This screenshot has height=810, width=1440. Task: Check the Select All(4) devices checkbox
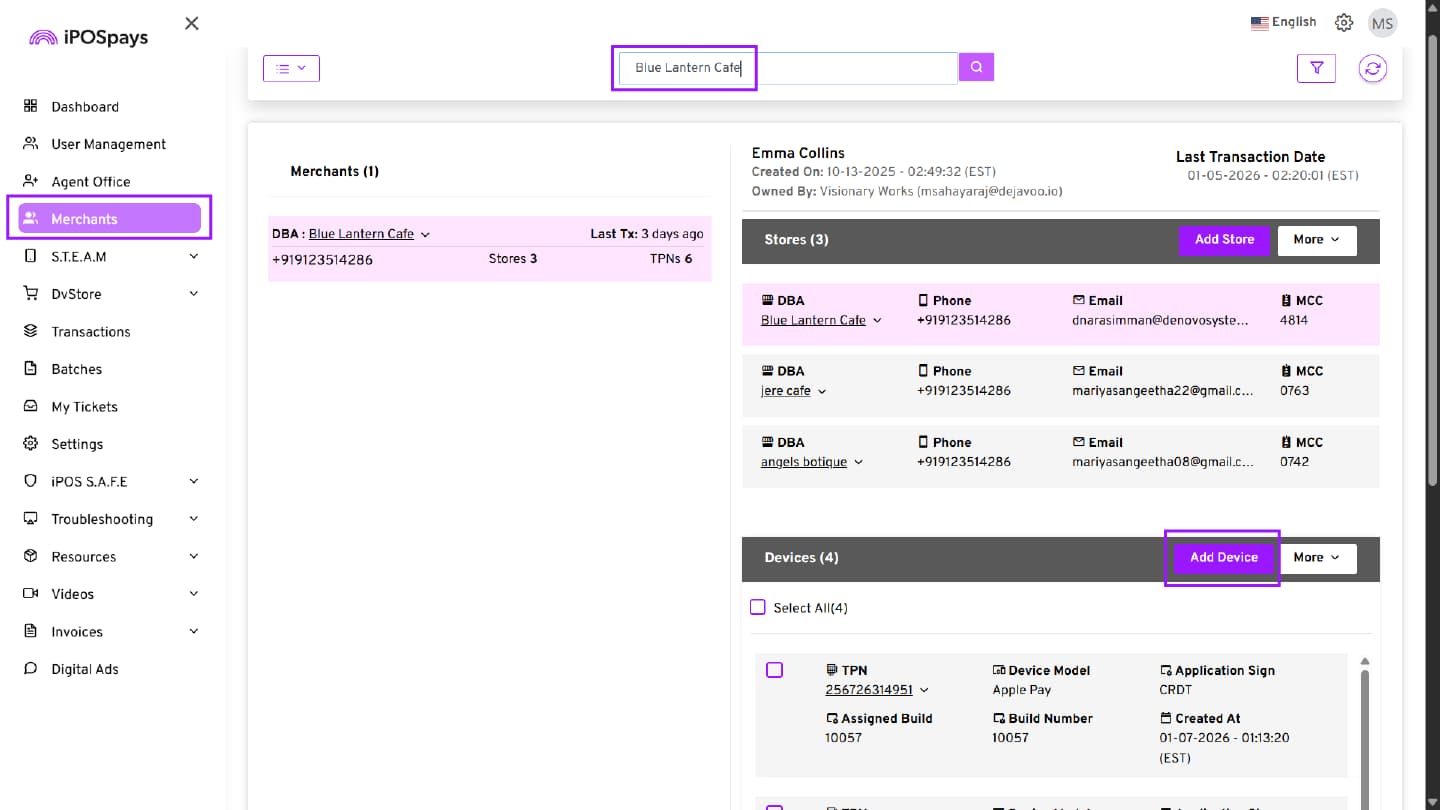tap(758, 608)
